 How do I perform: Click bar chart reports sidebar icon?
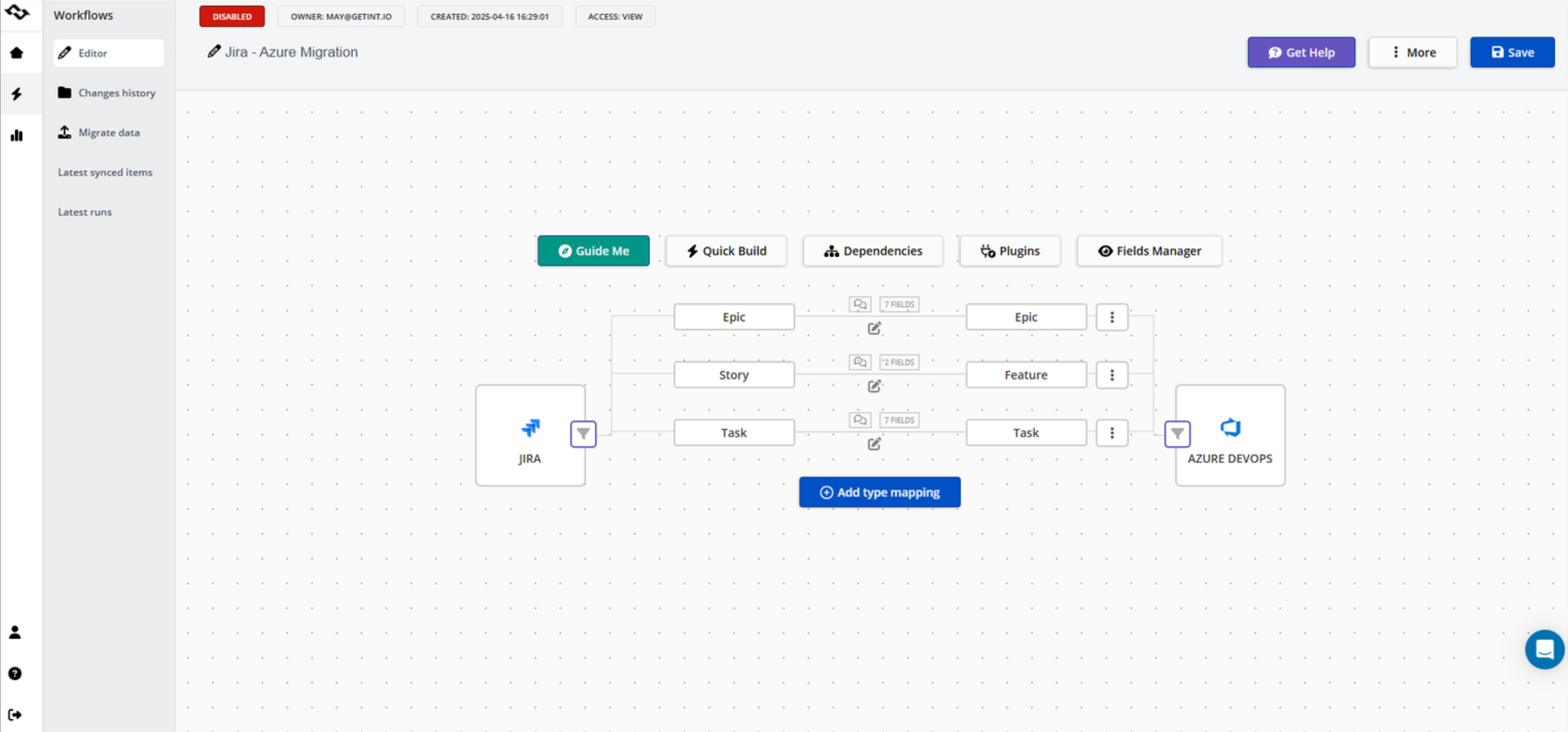tap(16, 135)
